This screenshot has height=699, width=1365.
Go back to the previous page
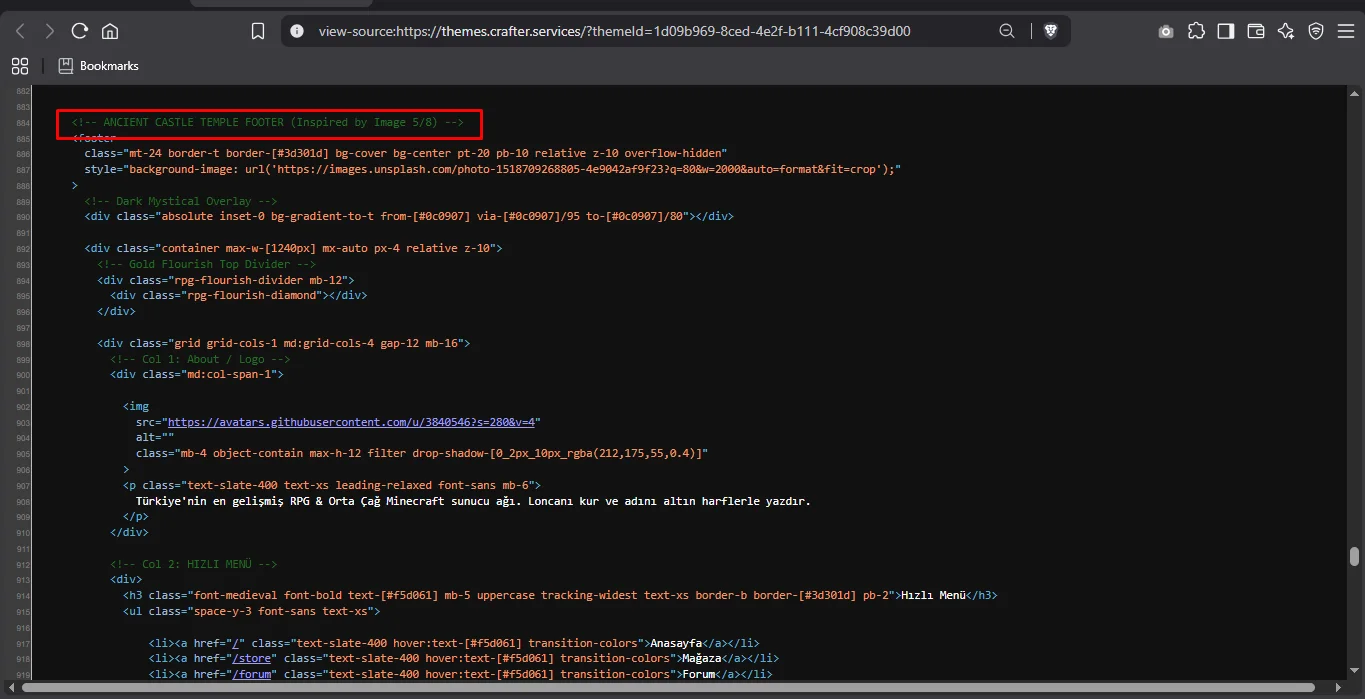20,31
